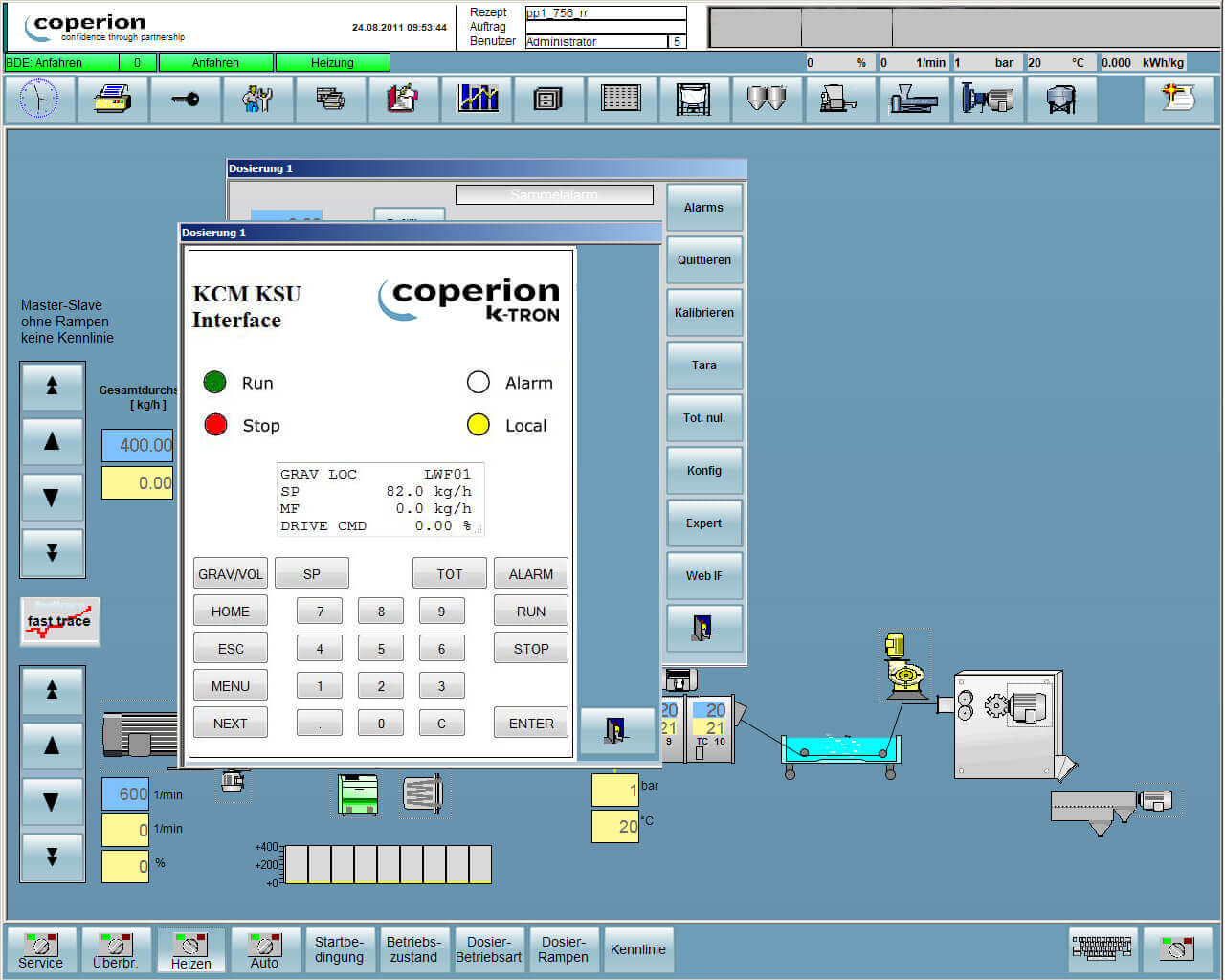1225x980 pixels.
Task: Click the Tot. nul. button
Action: coord(703,417)
